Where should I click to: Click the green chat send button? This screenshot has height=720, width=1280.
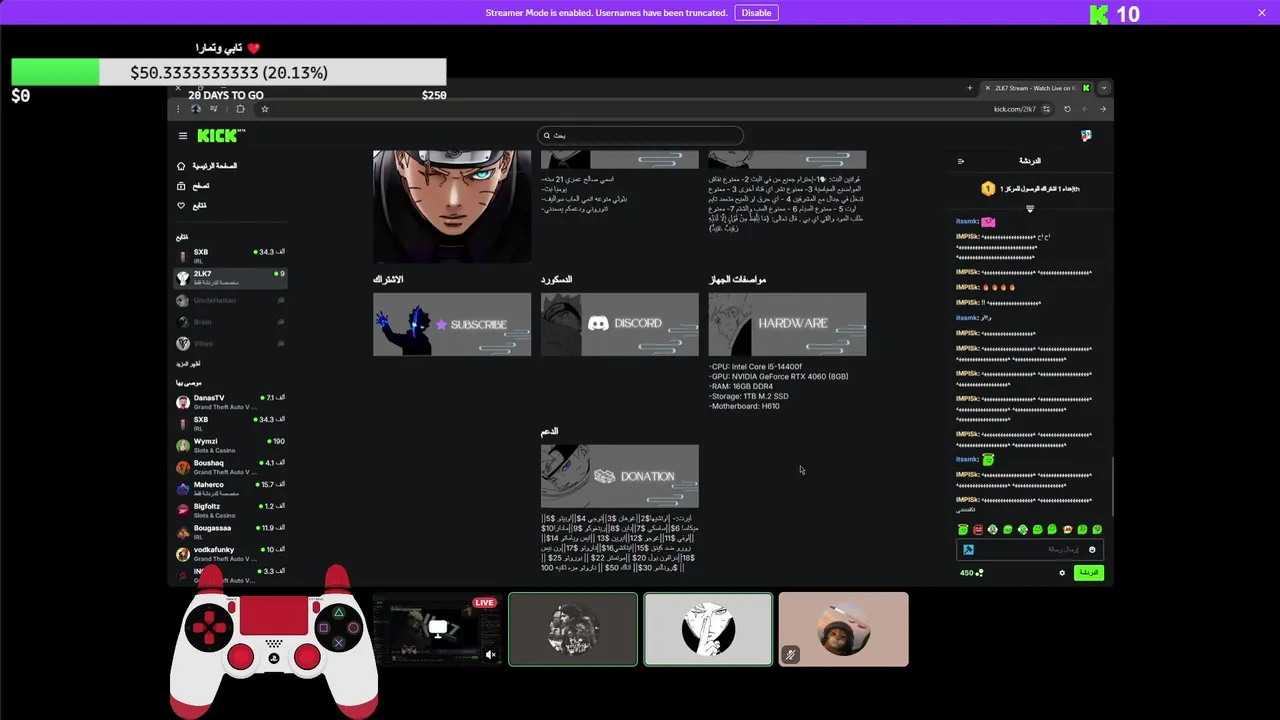click(1089, 573)
